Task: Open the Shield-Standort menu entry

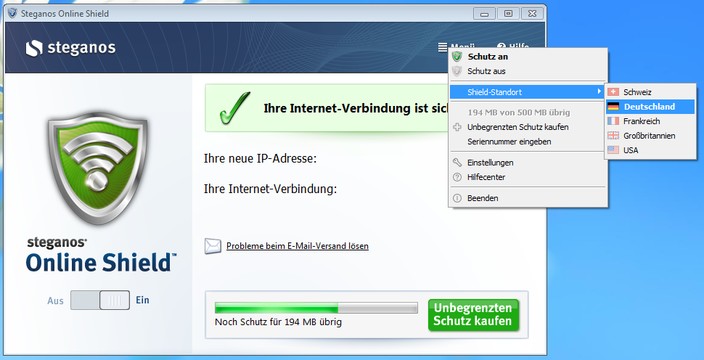Action: click(x=527, y=92)
